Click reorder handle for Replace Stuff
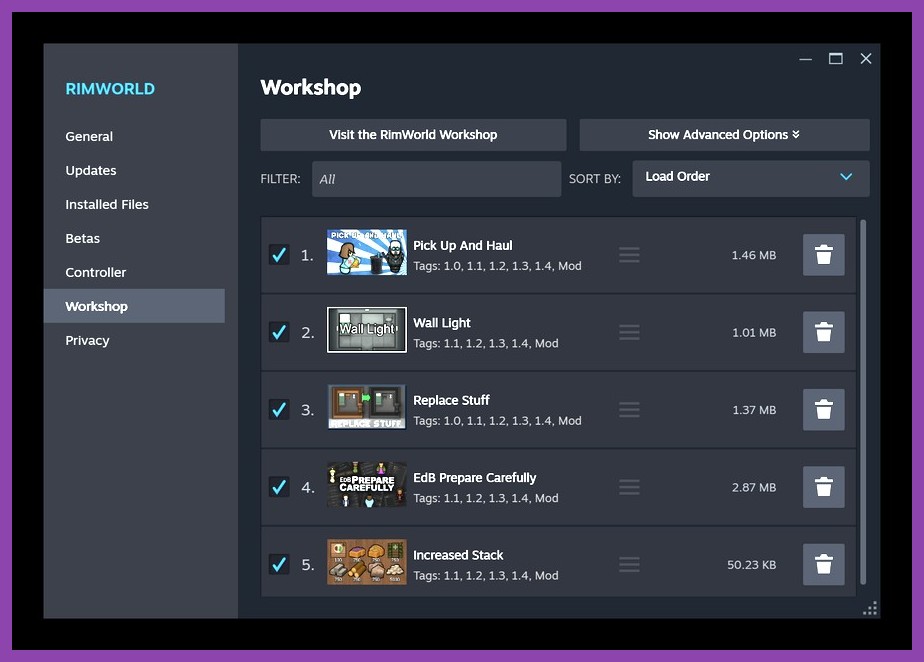Screen dimensions: 924x662 (x=629, y=409)
